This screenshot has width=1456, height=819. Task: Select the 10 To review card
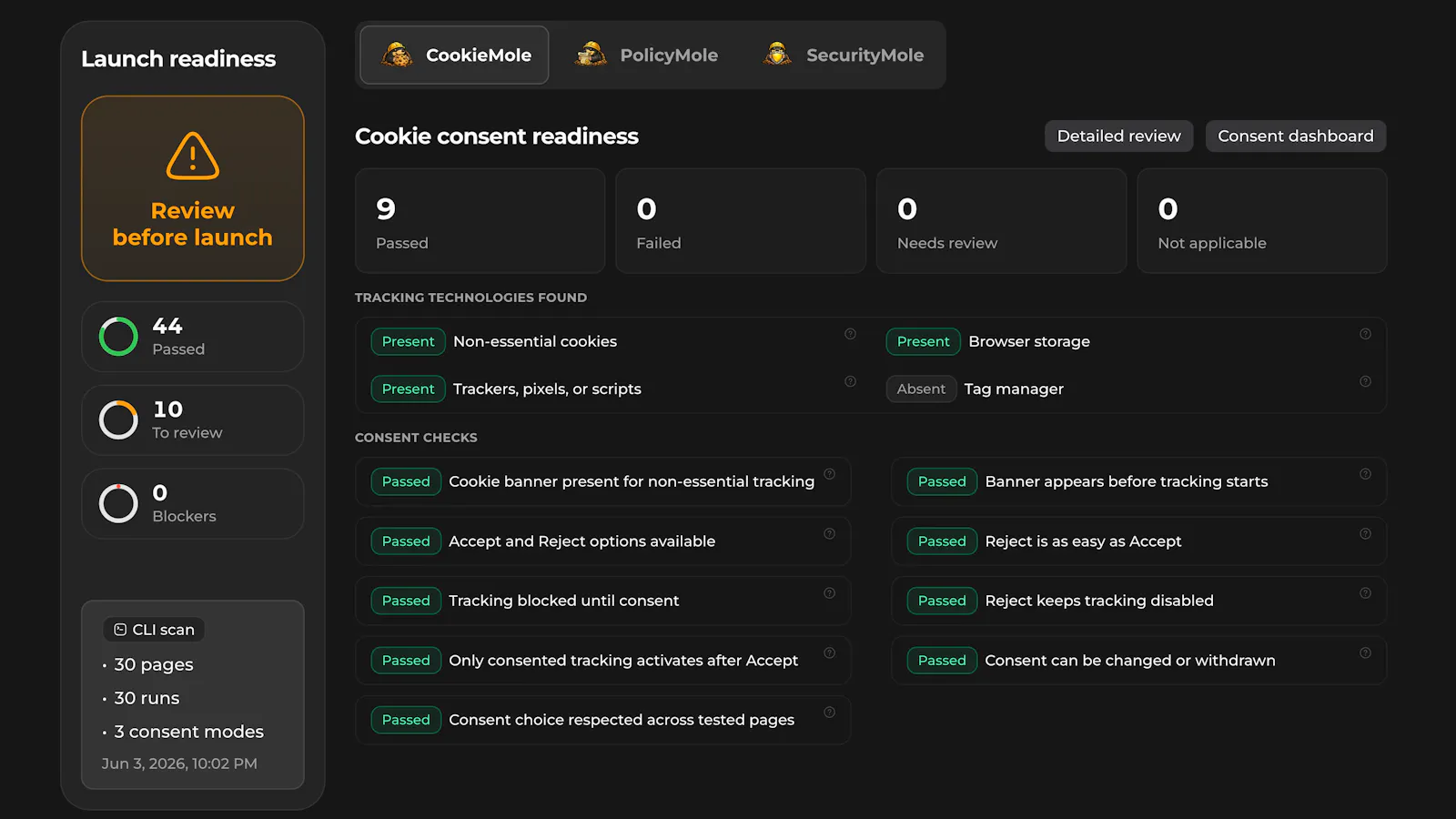click(193, 420)
